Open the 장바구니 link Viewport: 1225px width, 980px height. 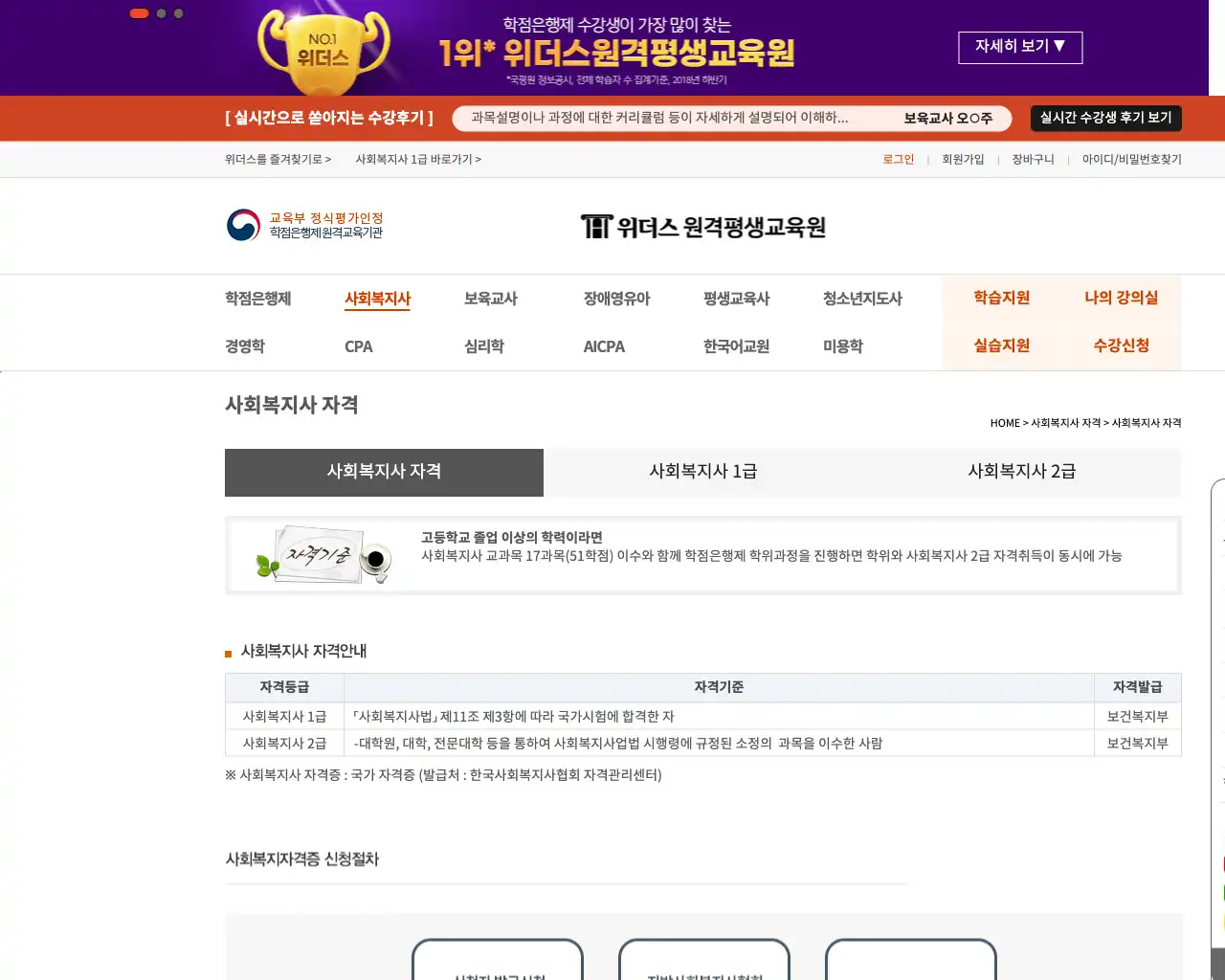point(1031,159)
